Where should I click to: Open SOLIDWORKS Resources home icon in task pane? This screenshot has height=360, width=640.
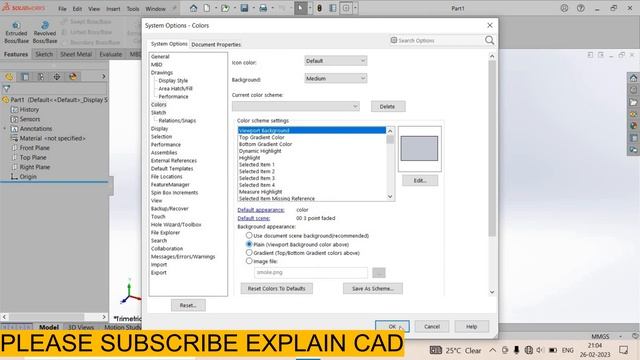click(x=633, y=78)
